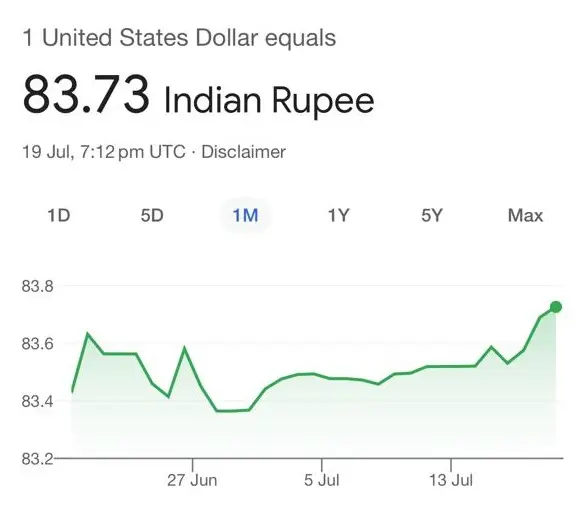Show the 1Y exchange rate history

tap(338, 215)
